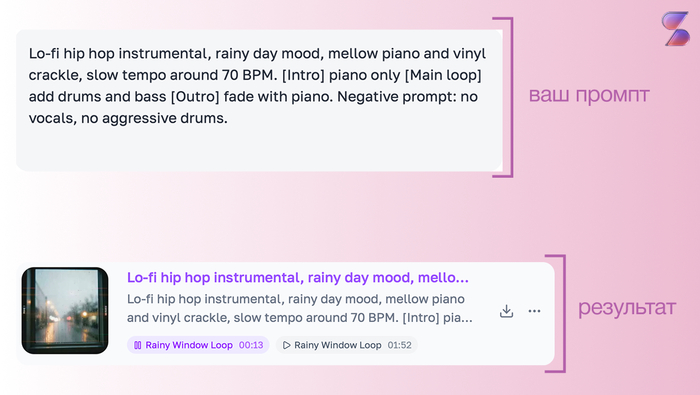The image size is (700, 395).
Task: Click the 00:13 playback time
Action: point(251,345)
